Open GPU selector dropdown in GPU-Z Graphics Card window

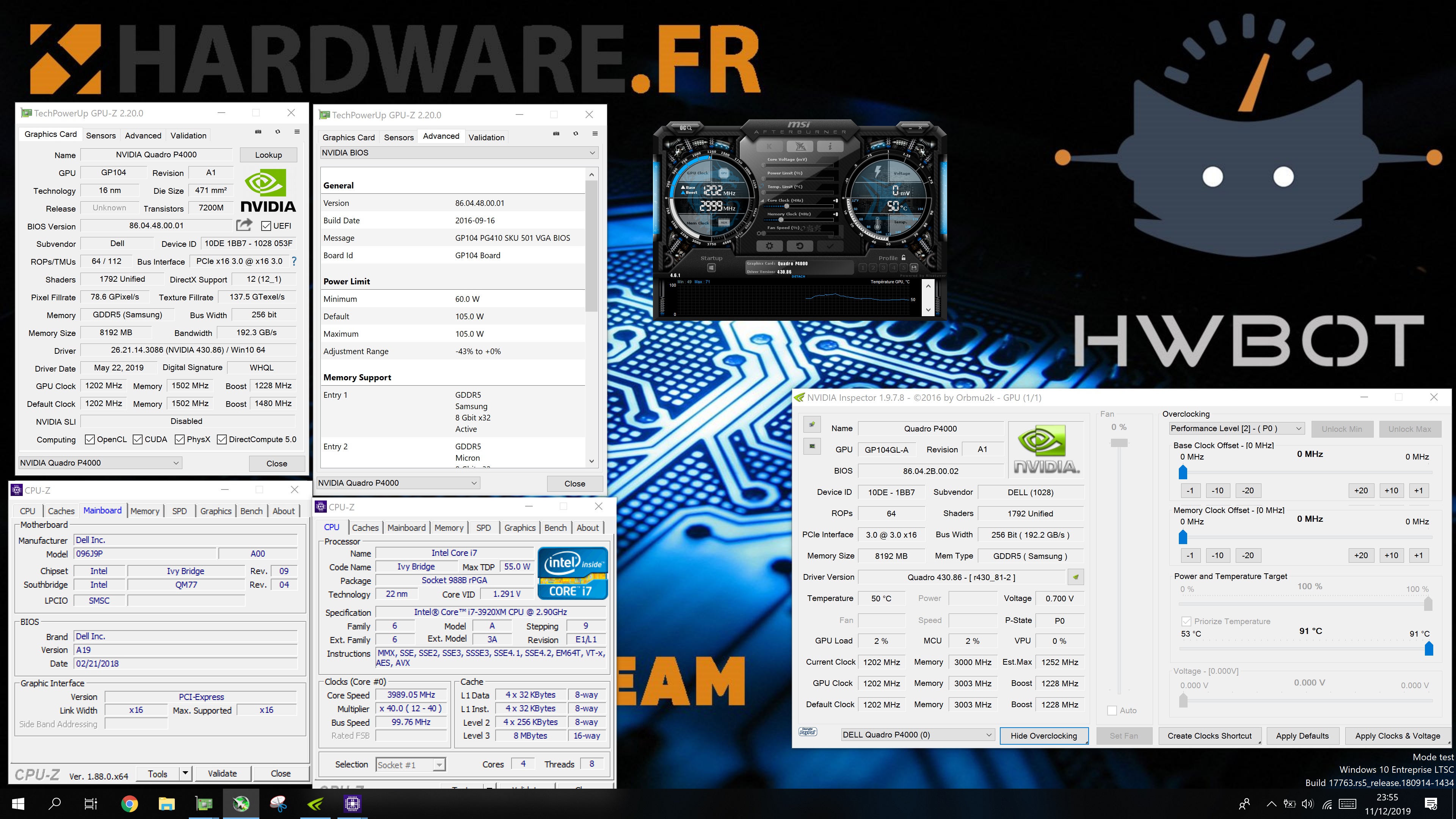(100, 463)
